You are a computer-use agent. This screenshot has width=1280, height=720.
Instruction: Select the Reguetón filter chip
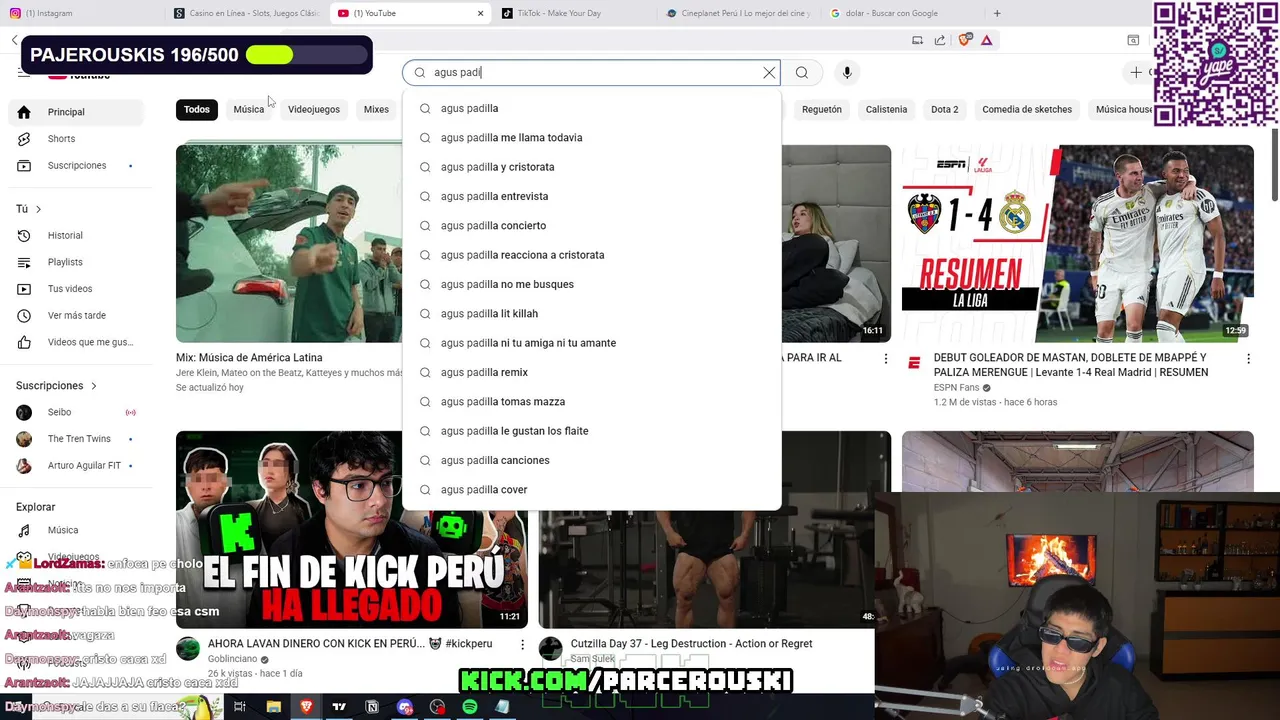pyautogui.click(x=822, y=109)
